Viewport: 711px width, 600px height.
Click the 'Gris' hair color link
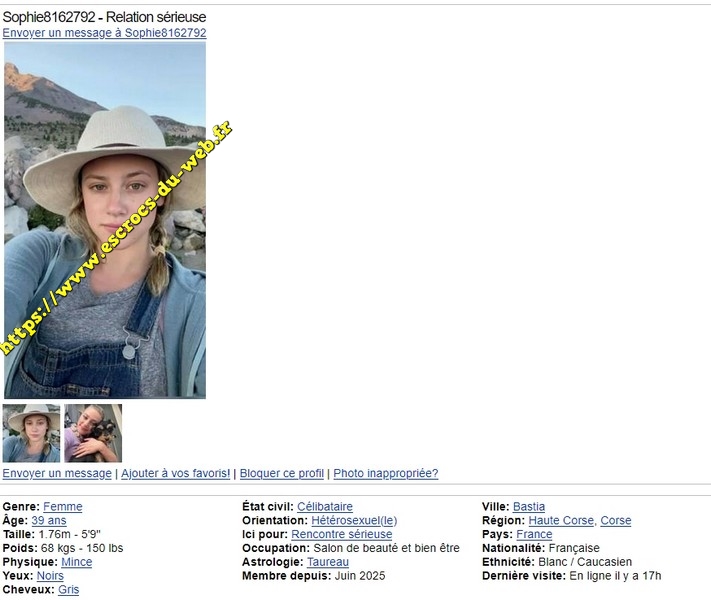[x=68, y=590]
